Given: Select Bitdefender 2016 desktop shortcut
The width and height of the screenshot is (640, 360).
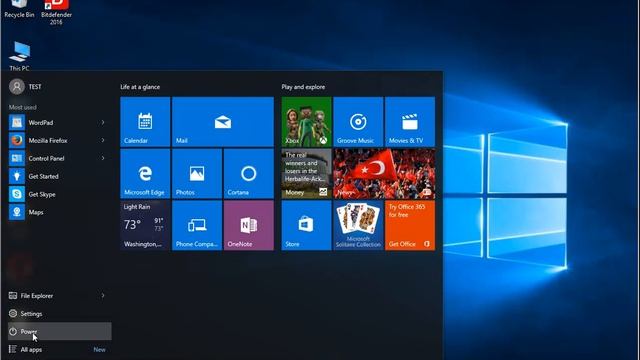Looking at the screenshot, I should [56, 12].
